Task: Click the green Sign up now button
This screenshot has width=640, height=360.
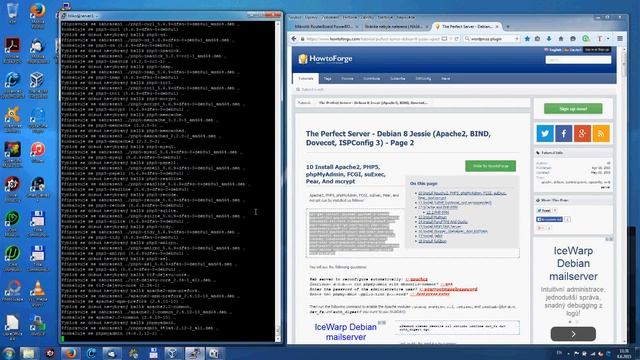Action: 573,109
